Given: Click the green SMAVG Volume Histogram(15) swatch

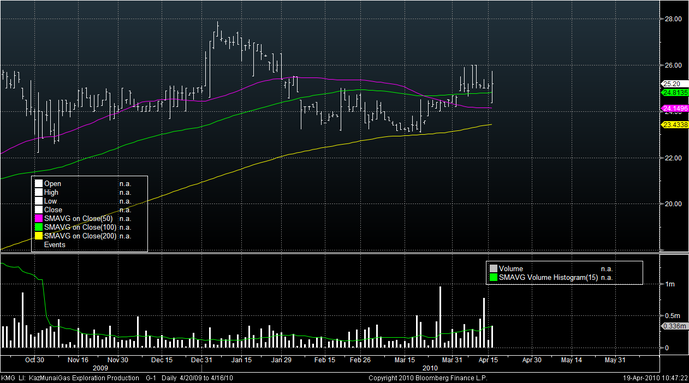Looking at the screenshot, I should (493, 278).
